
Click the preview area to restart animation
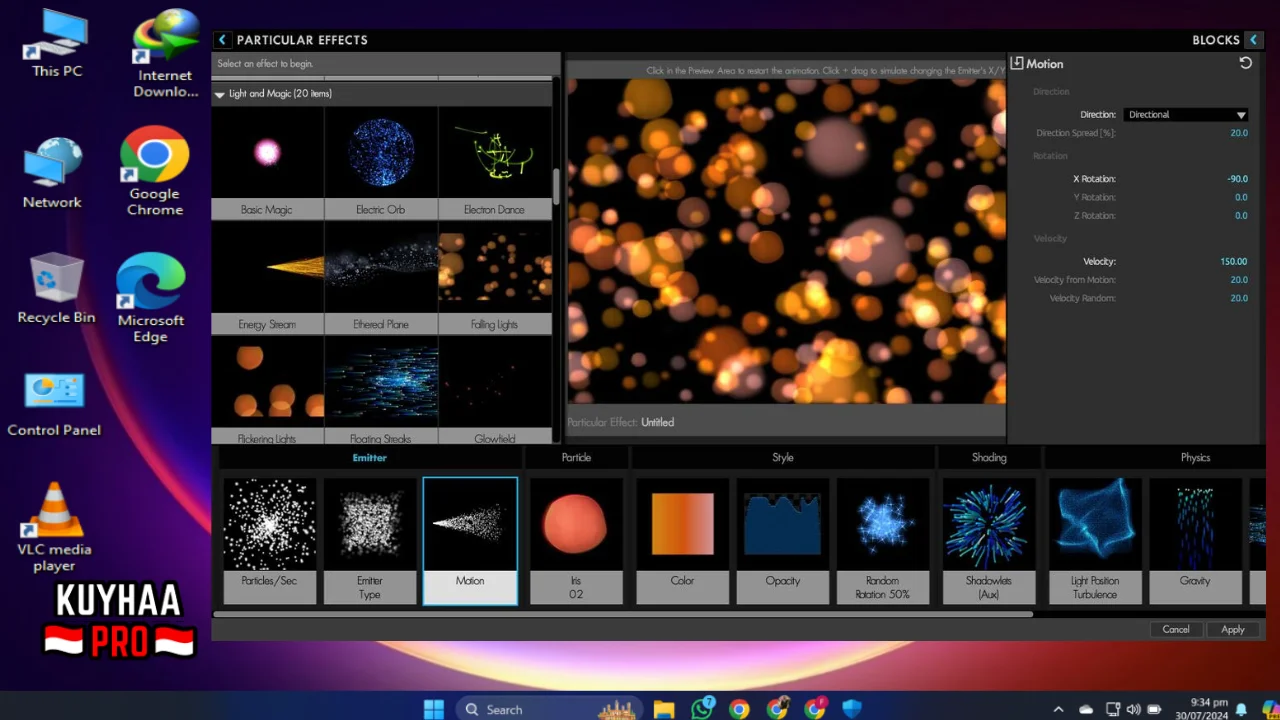point(786,241)
